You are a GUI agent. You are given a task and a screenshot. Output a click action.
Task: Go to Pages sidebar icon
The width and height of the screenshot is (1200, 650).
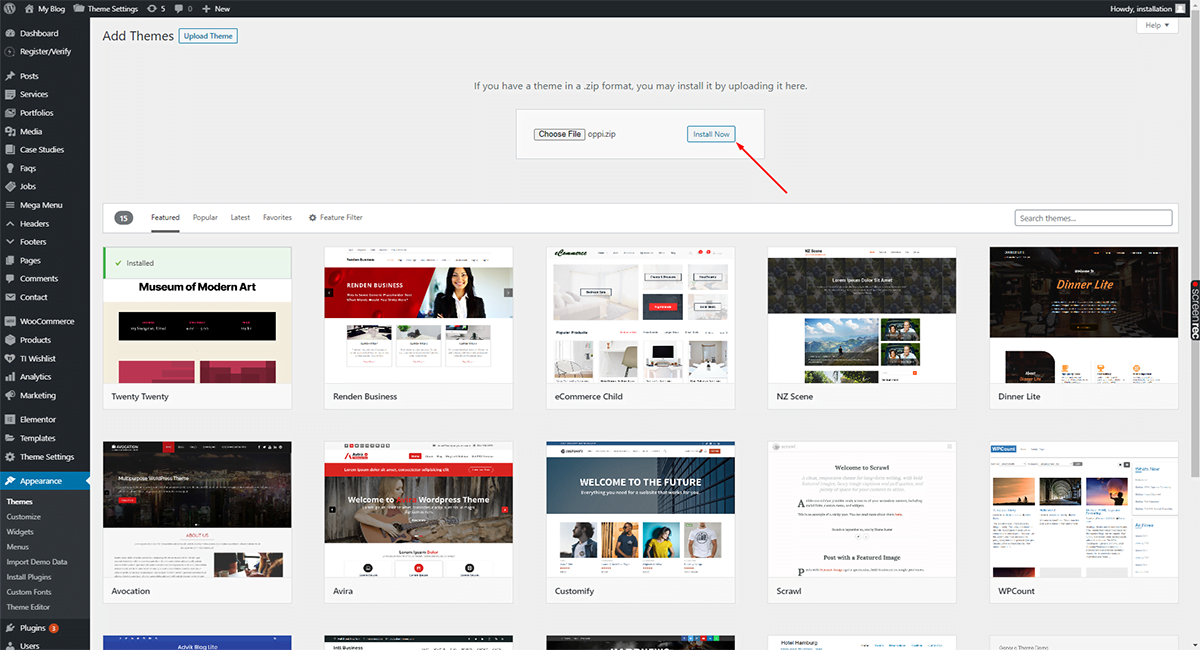click(10, 260)
